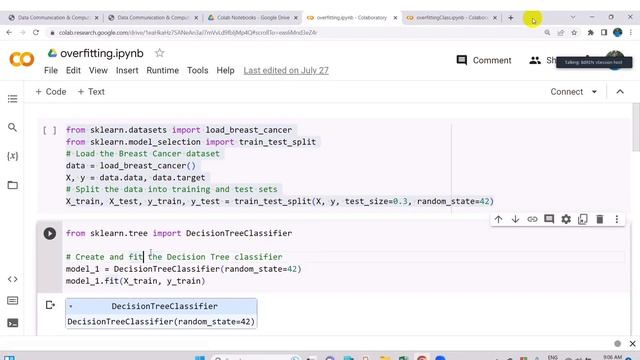Open the Edit menu
The image size is (640, 360).
coord(73,70)
